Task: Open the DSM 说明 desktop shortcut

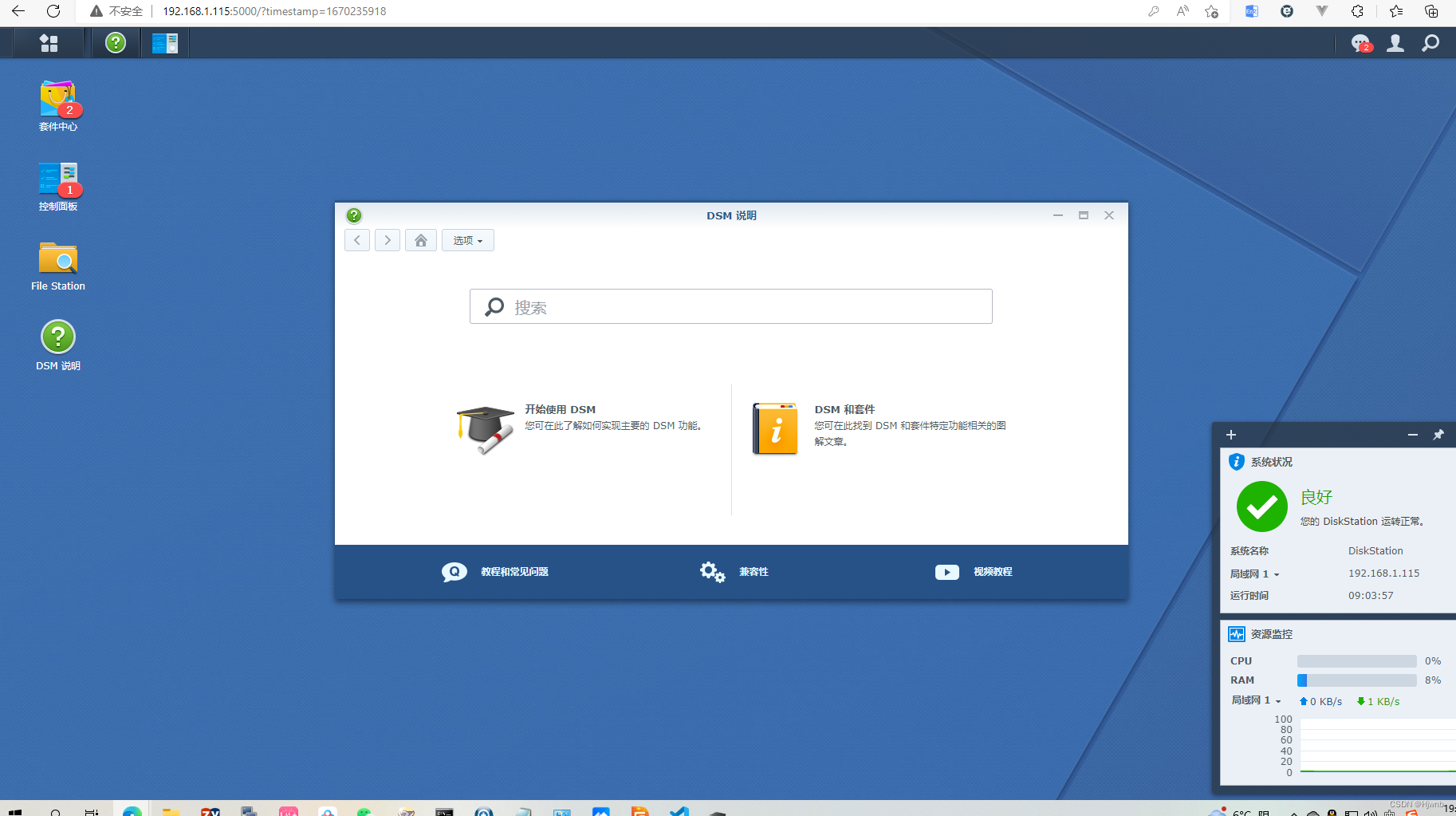Action: 58,345
